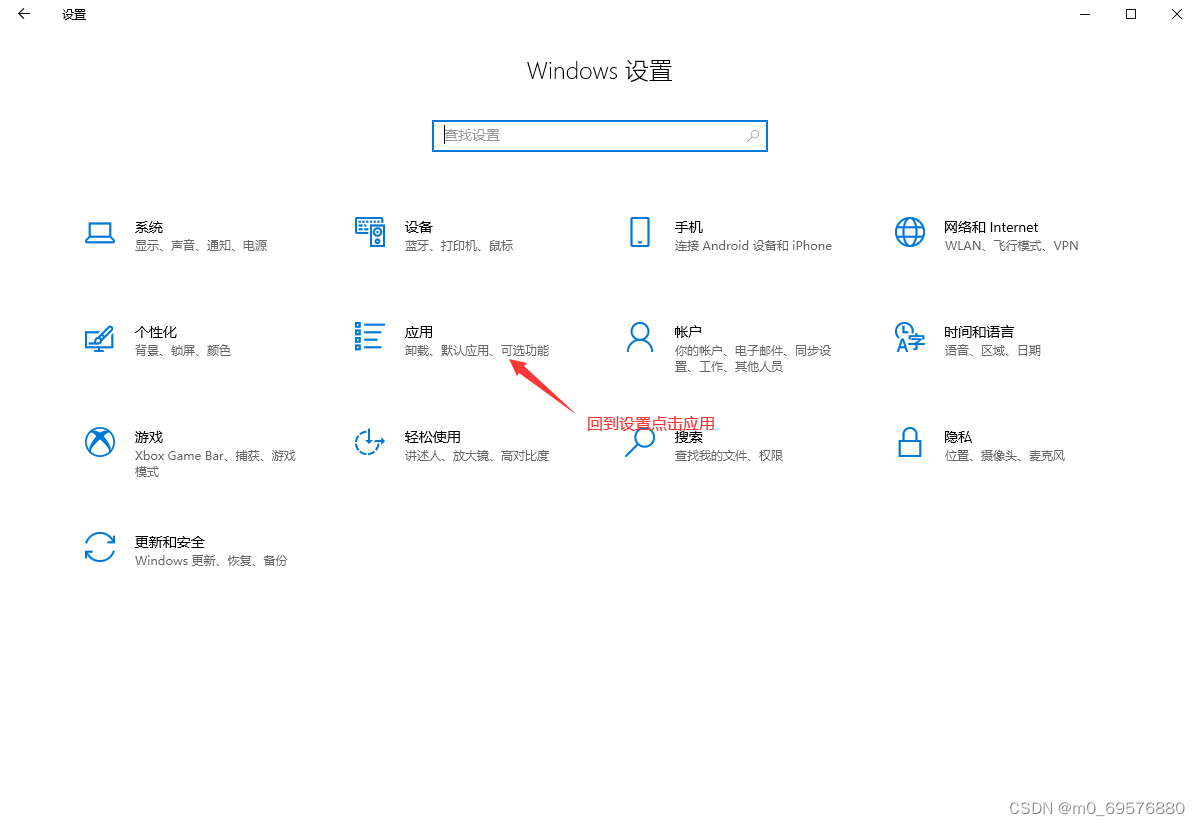Open 时间和语言 settings title
The height and width of the screenshot is (826, 1200).
(979, 332)
